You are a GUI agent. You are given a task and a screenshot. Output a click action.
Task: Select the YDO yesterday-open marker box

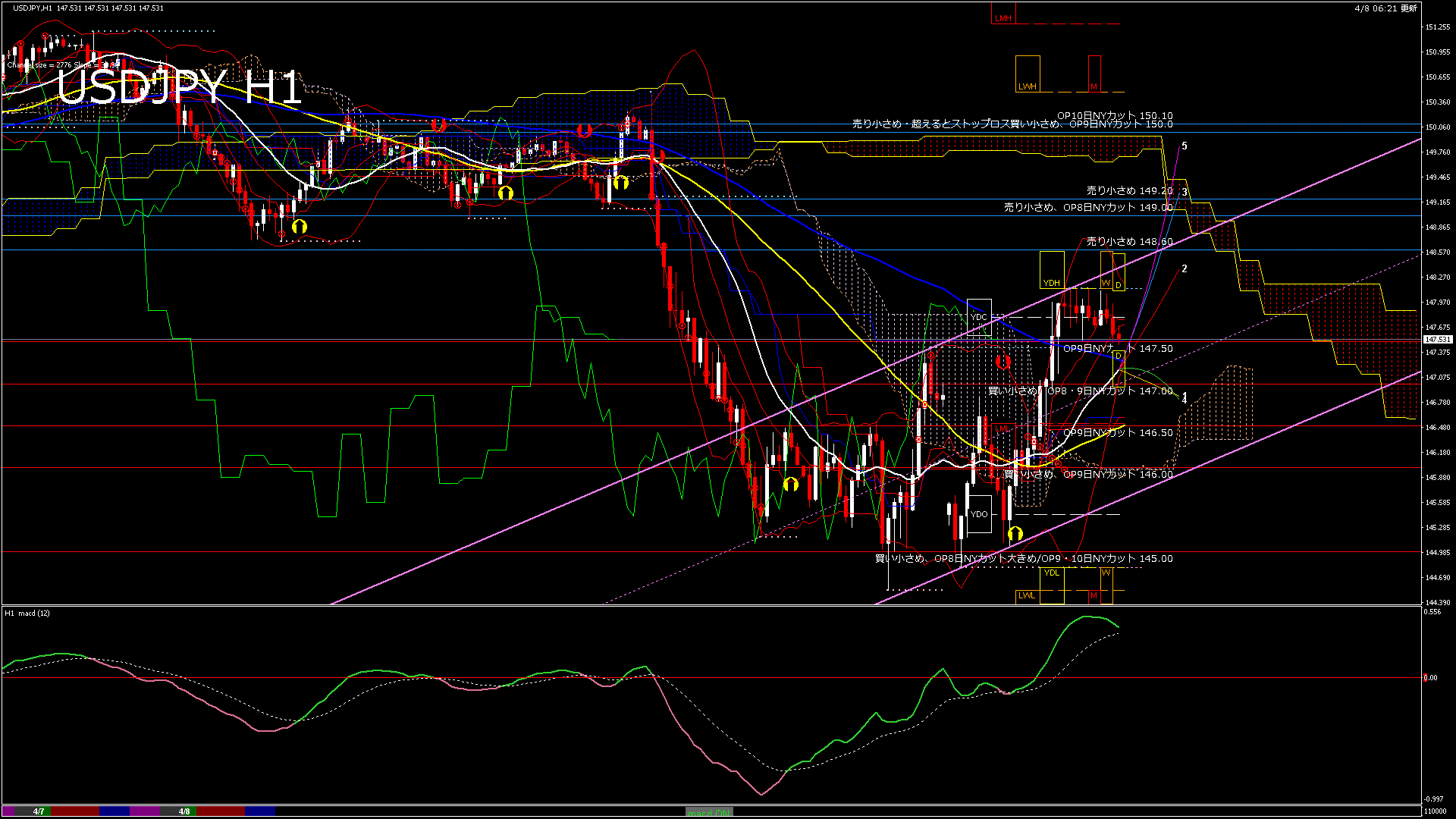coord(979,514)
